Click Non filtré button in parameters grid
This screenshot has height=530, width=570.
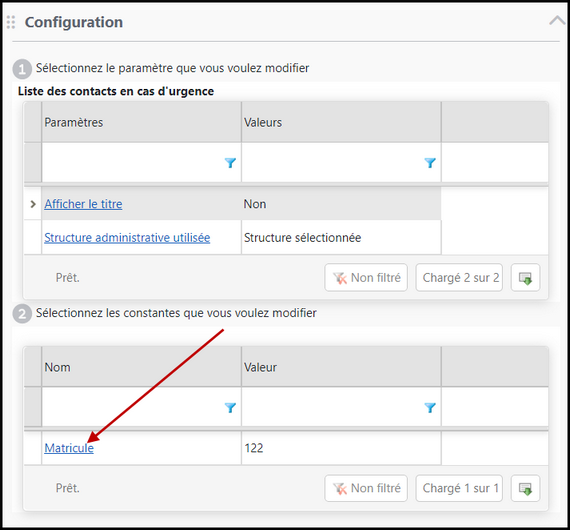click(366, 278)
